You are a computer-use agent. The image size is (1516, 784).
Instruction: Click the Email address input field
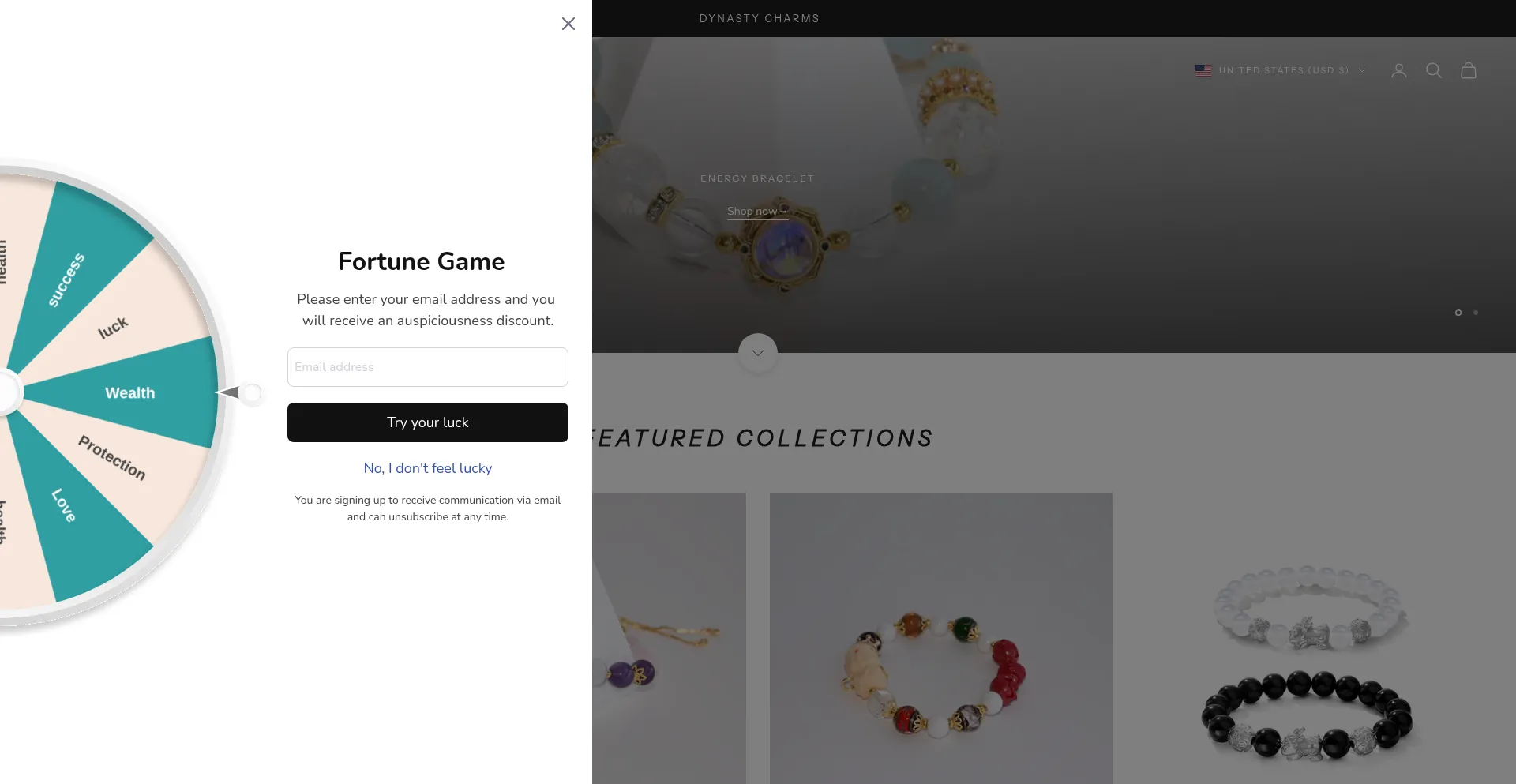coord(427,367)
